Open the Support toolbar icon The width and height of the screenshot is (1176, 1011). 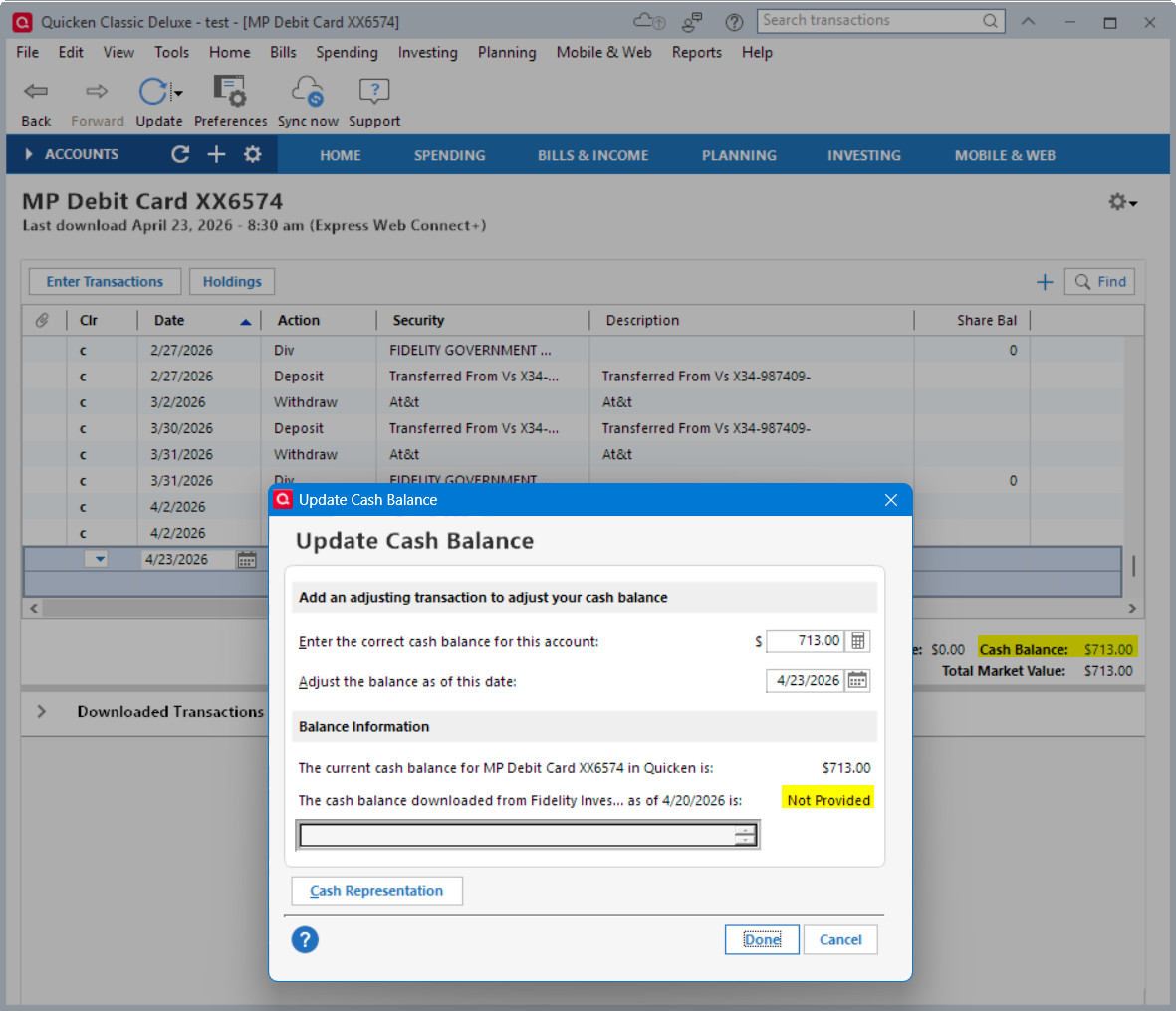[374, 91]
